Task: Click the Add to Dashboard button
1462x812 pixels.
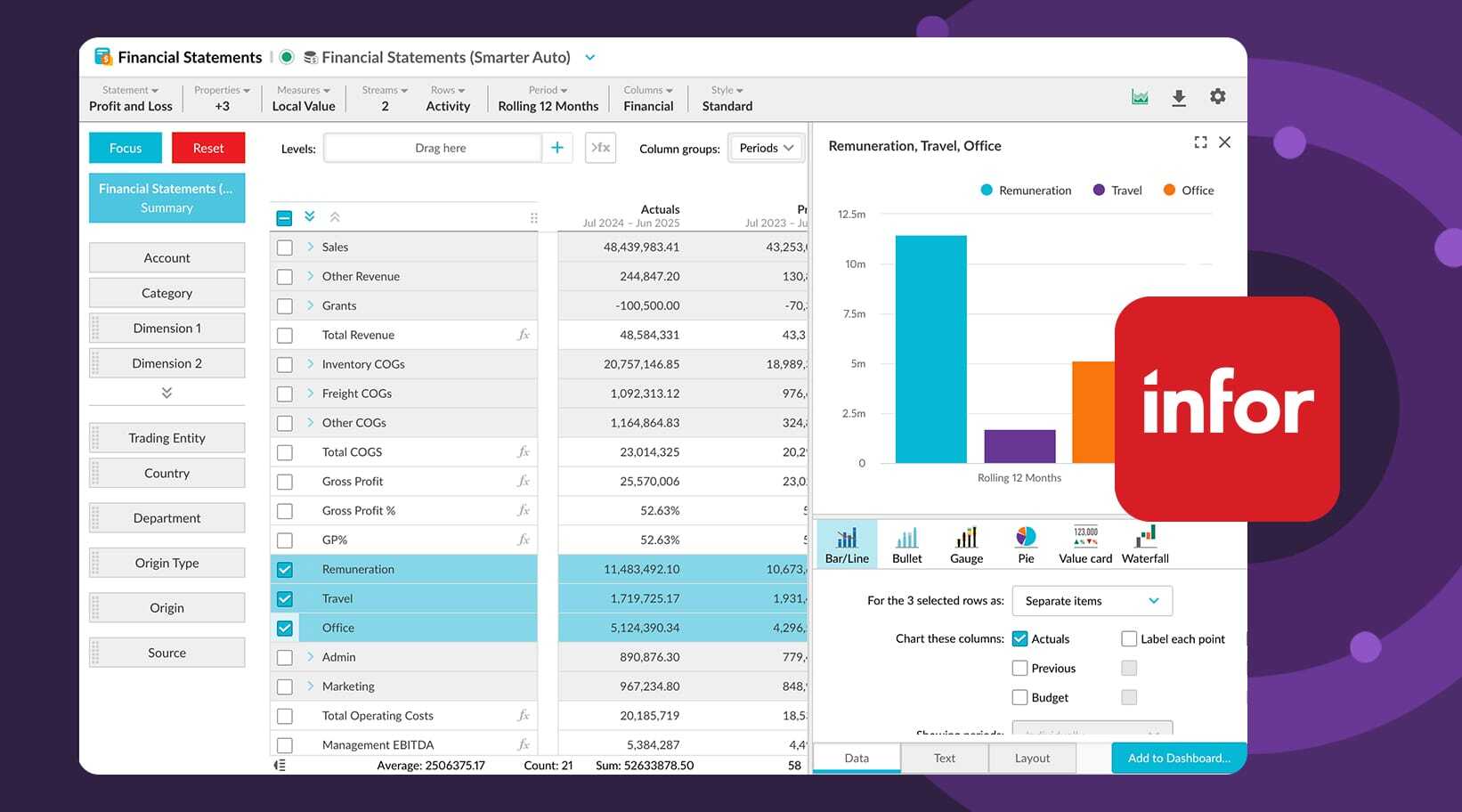Action: [1178, 758]
